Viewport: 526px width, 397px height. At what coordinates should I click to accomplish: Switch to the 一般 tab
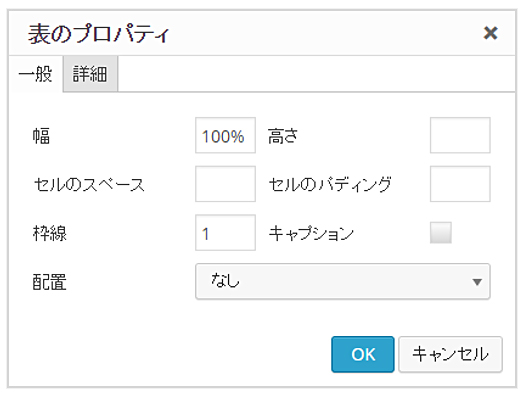point(36,74)
